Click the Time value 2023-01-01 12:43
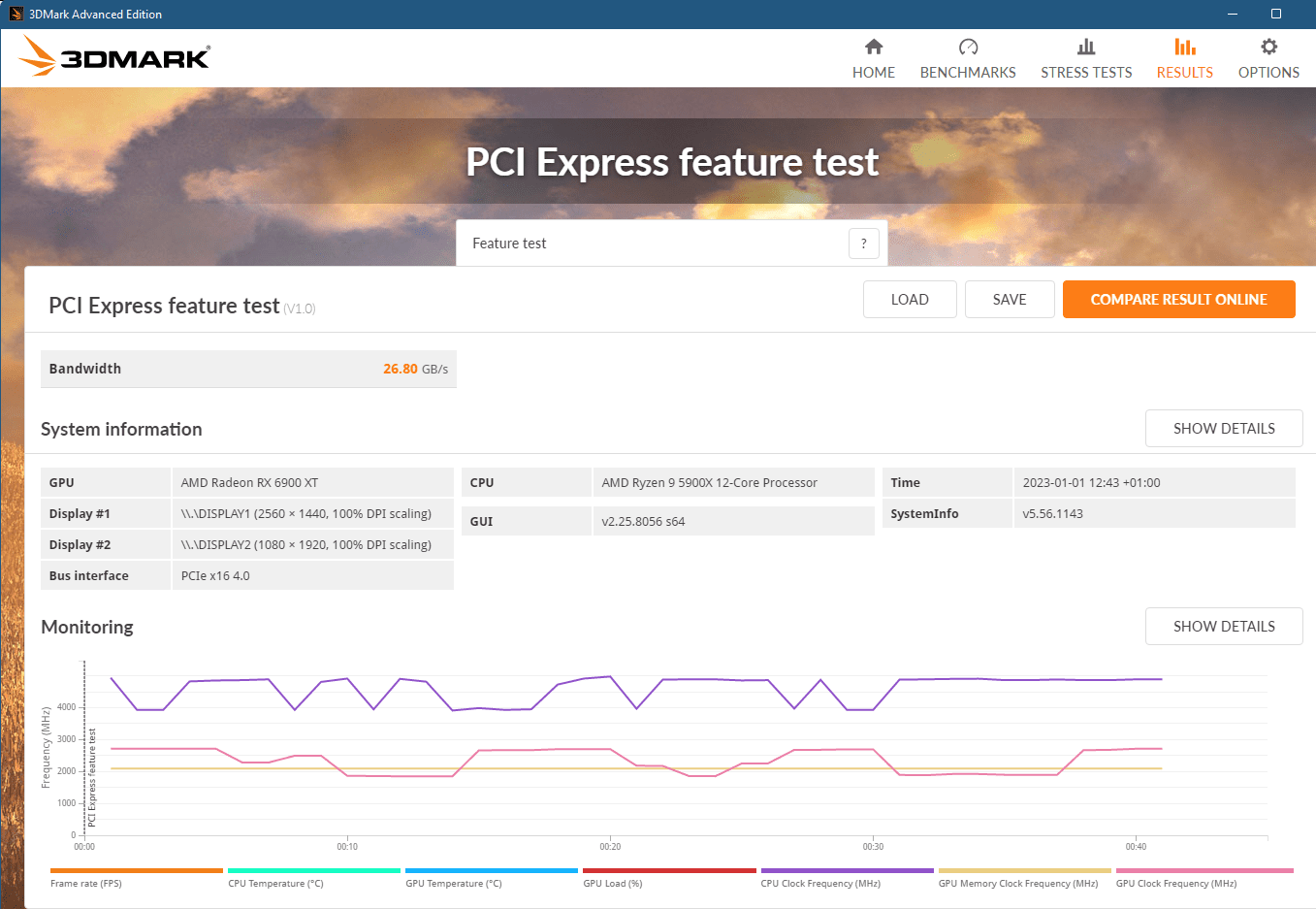The width and height of the screenshot is (1316, 909). click(x=1091, y=483)
